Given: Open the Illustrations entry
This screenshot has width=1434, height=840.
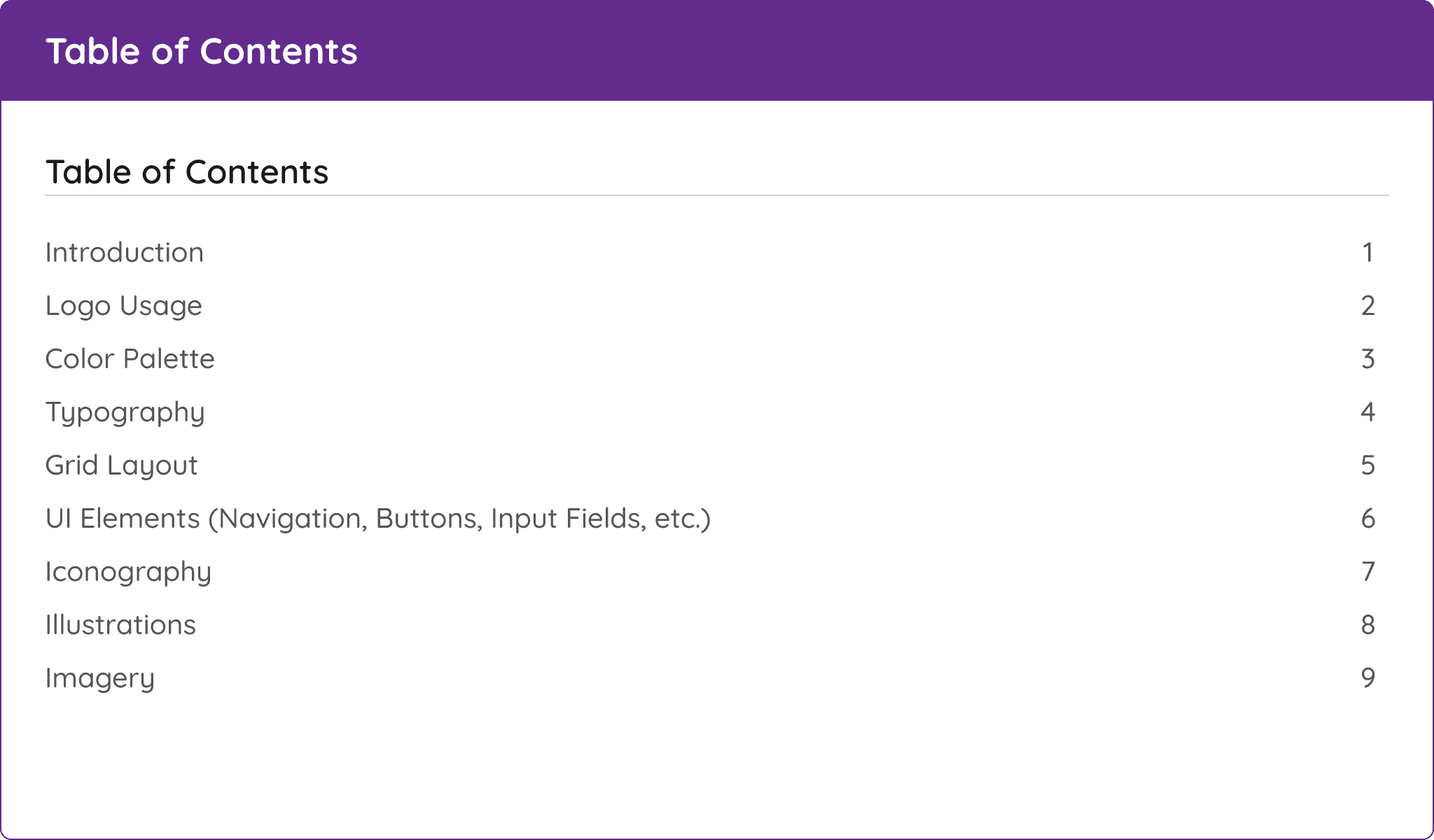Looking at the screenshot, I should click(120, 625).
